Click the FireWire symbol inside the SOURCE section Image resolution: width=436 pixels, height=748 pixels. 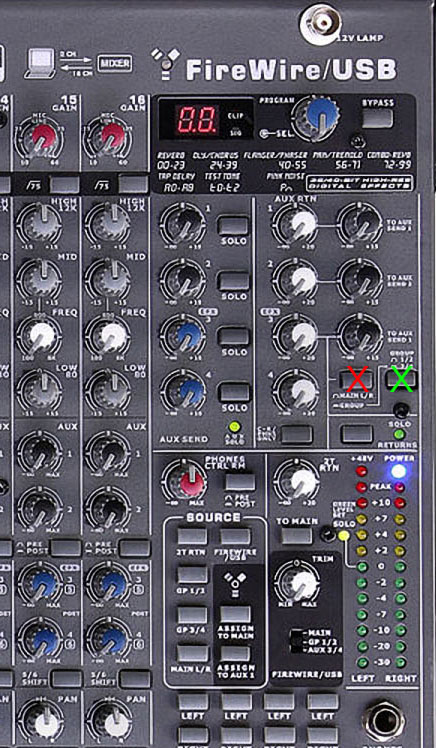click(235, 585)
